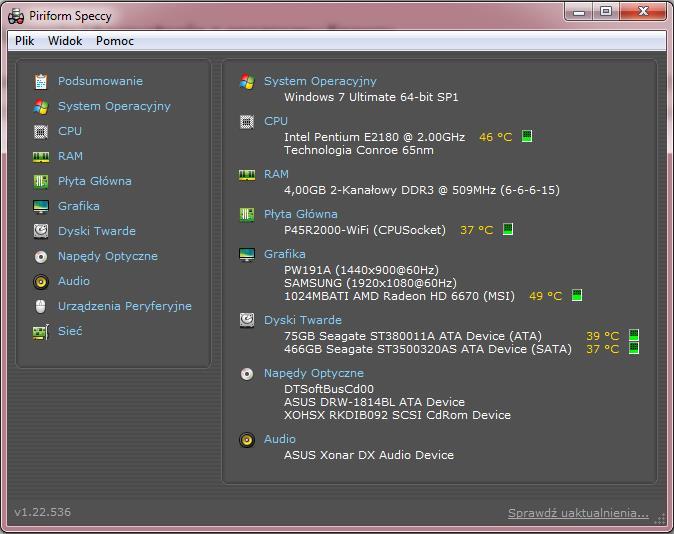
Task: Open Sieć in the sidebar
Action: click(x=70, y=331)
